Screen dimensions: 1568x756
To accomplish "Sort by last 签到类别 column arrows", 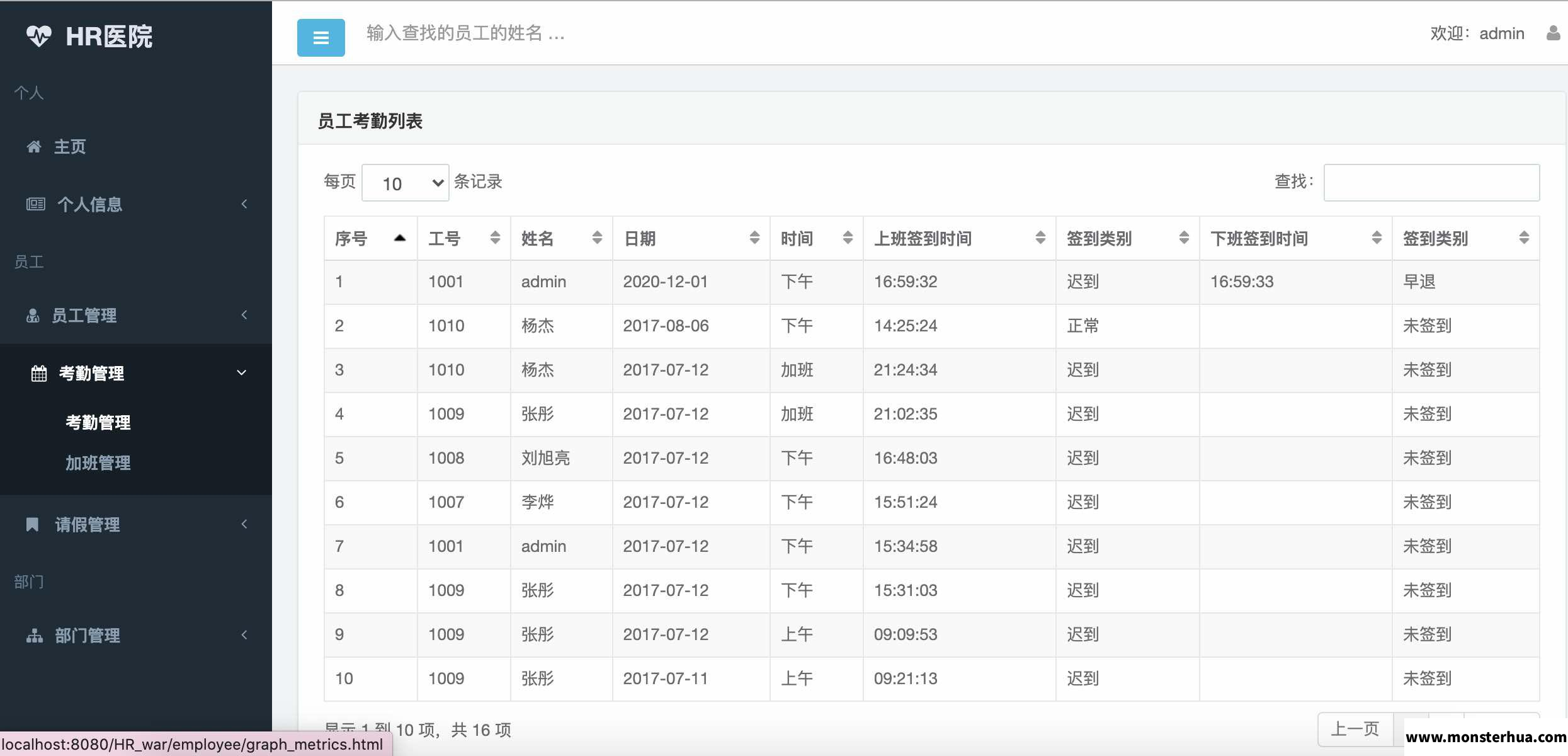I will (x=1524, y=238).
